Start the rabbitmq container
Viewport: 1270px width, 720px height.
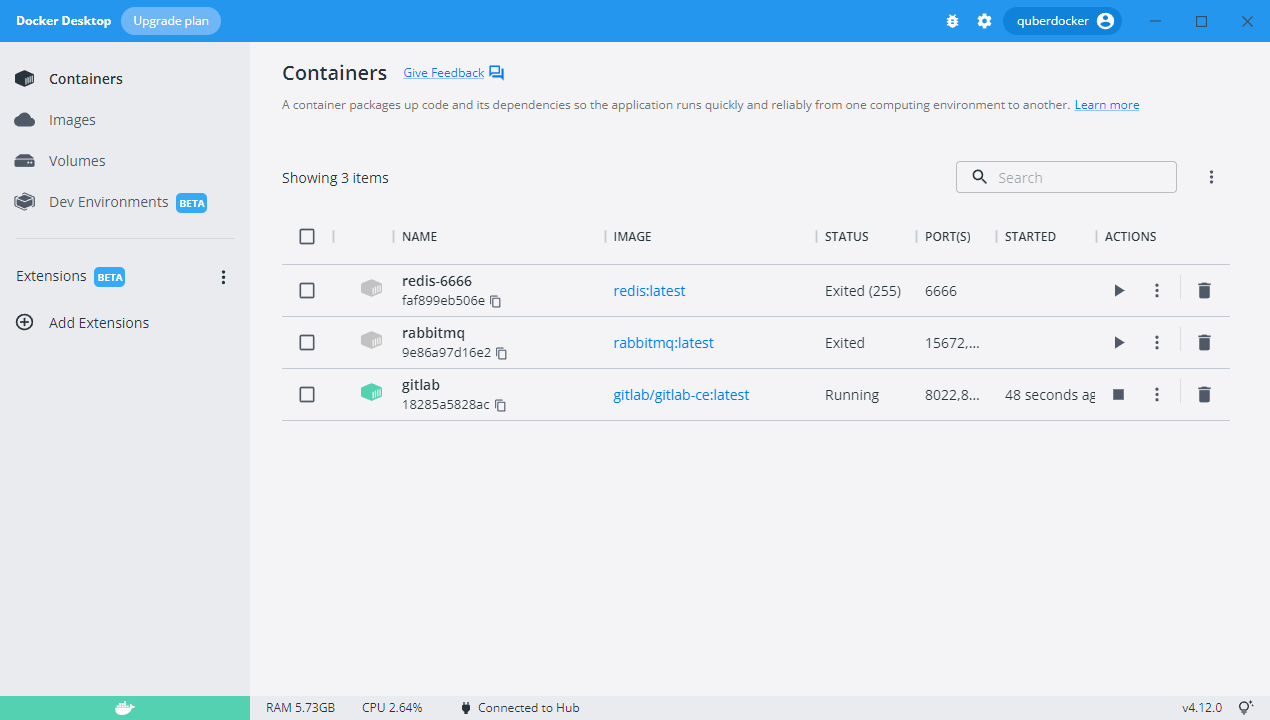(1119, 343)
